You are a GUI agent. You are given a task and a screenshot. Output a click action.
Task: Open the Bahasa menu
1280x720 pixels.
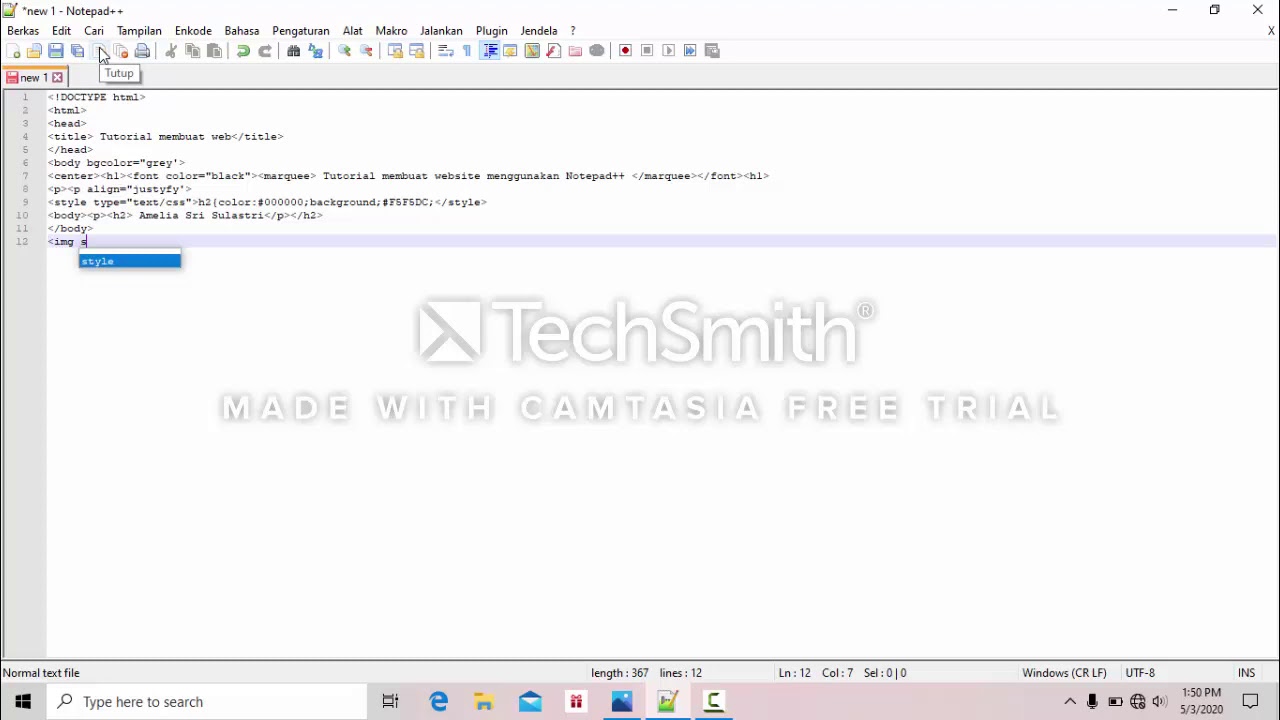point(242,31)
